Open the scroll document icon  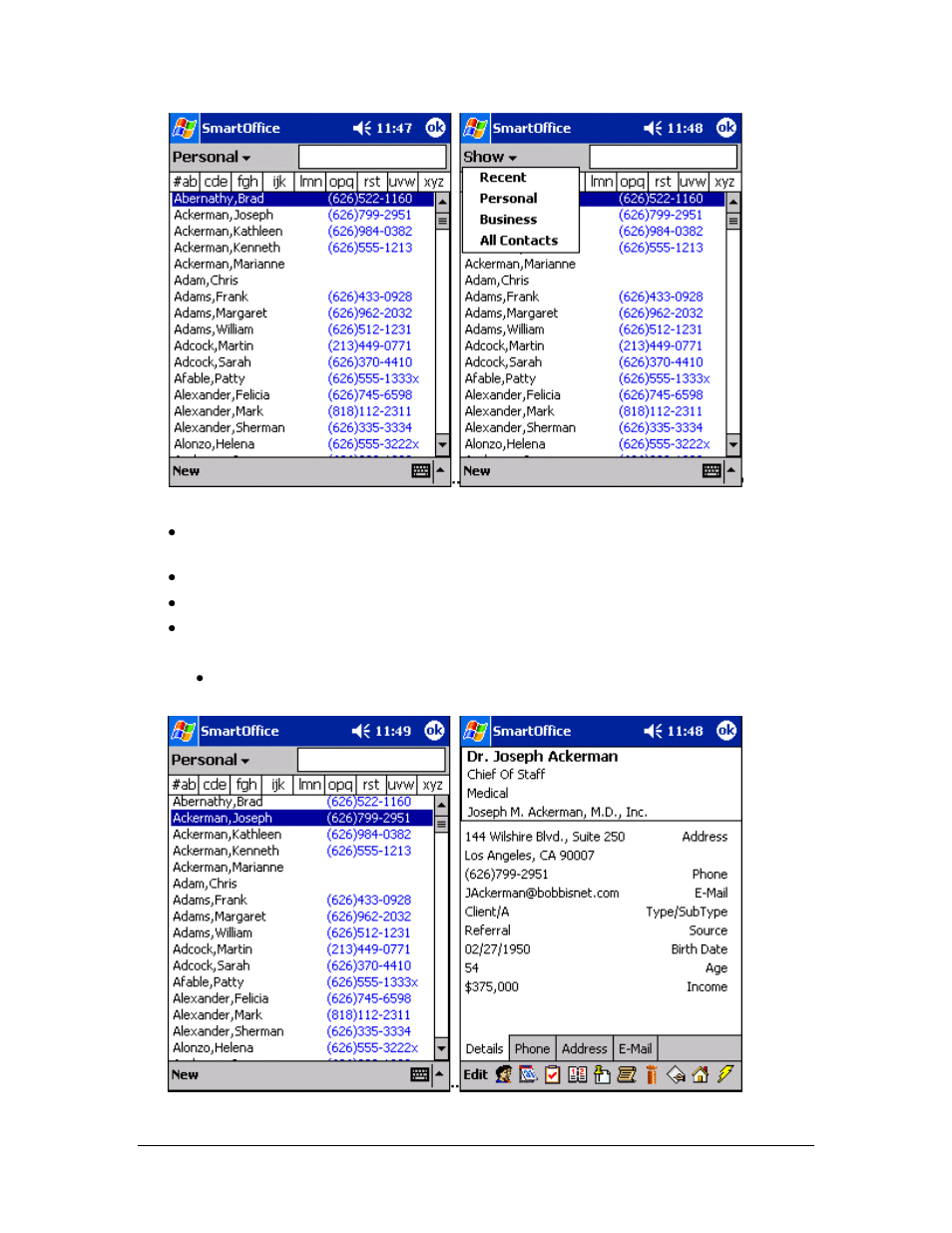tap(627, 1074)
